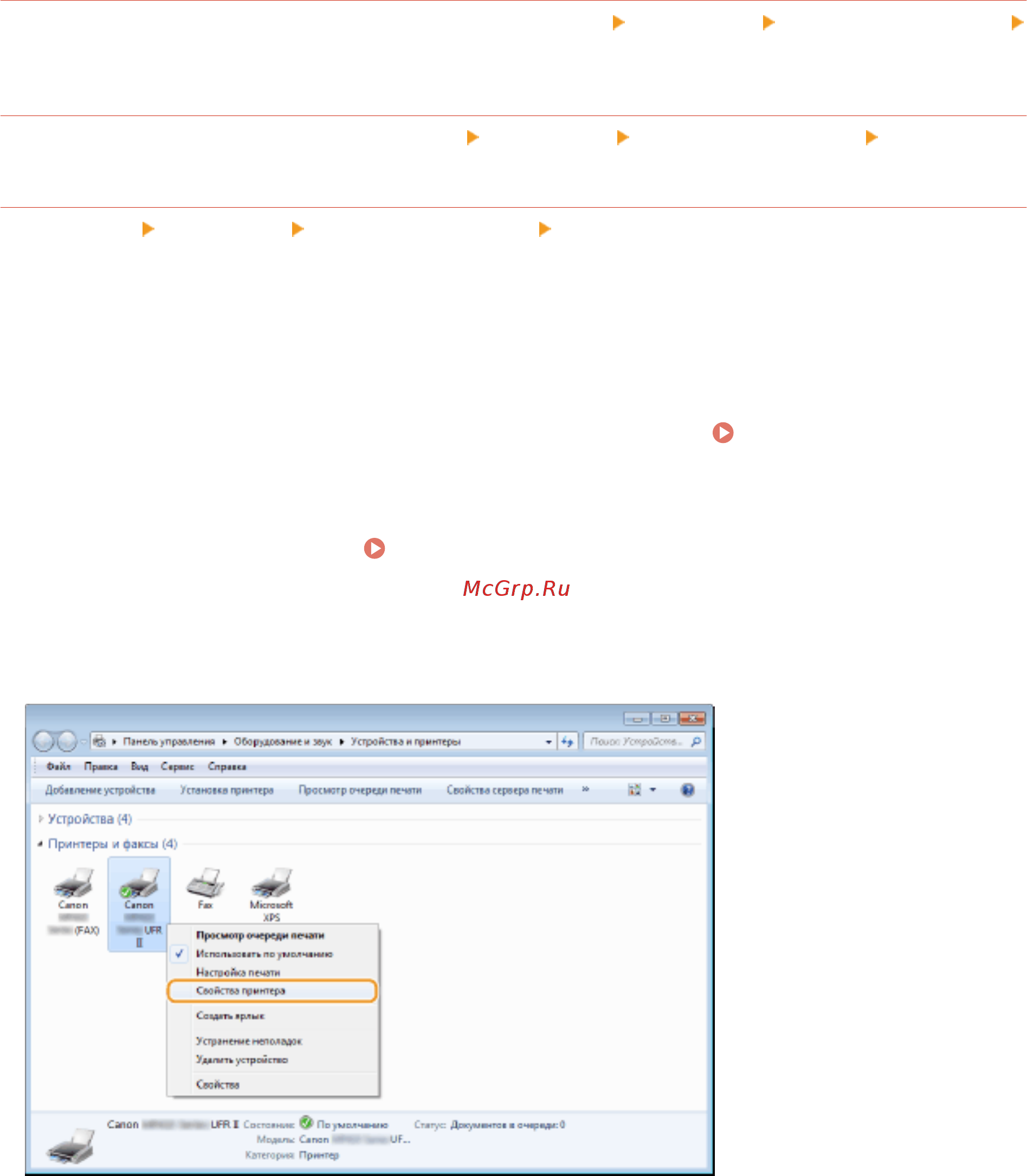
Task: Choose 'Свойства принтера' from context menu
Action: (241, 990)
